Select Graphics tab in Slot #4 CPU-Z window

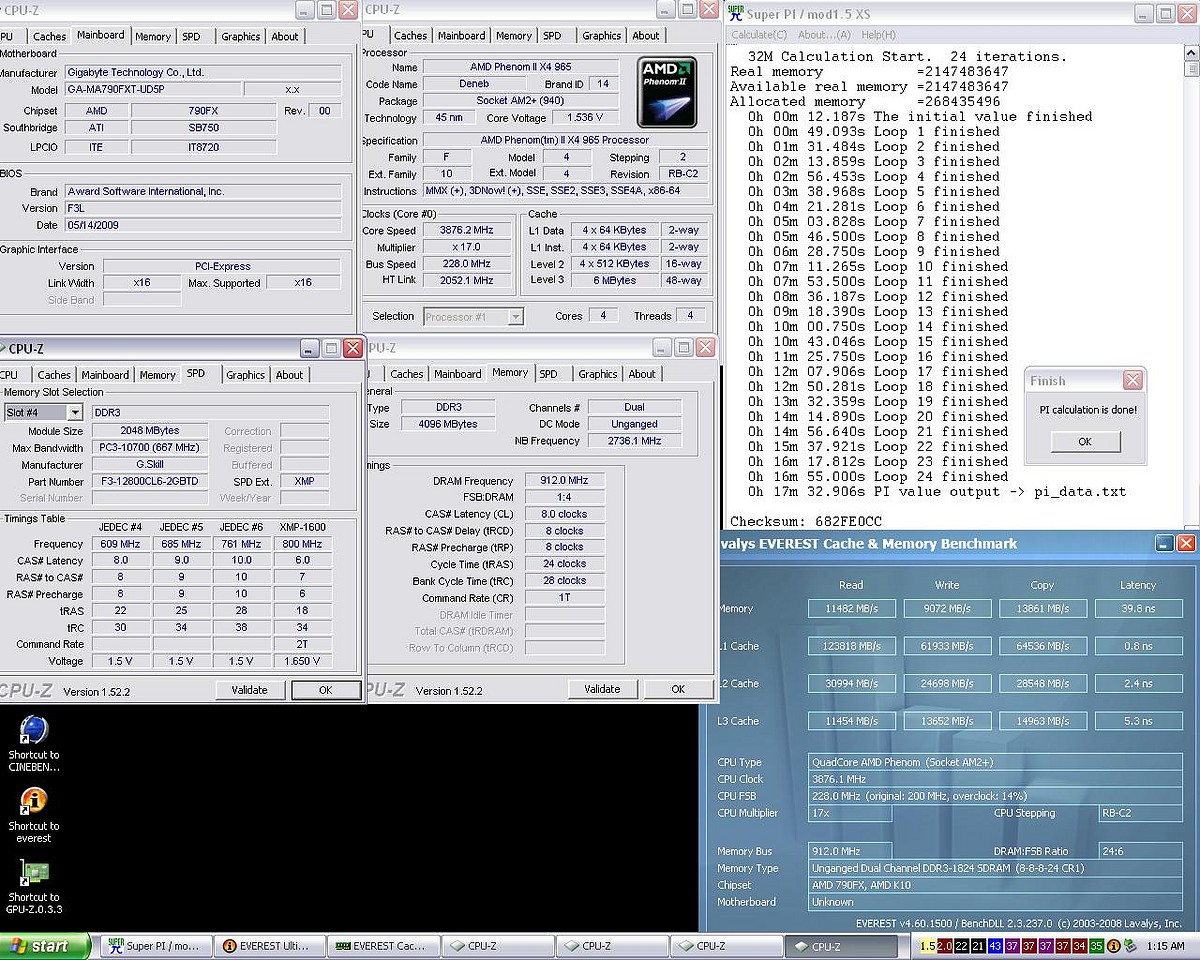[245, 375]
